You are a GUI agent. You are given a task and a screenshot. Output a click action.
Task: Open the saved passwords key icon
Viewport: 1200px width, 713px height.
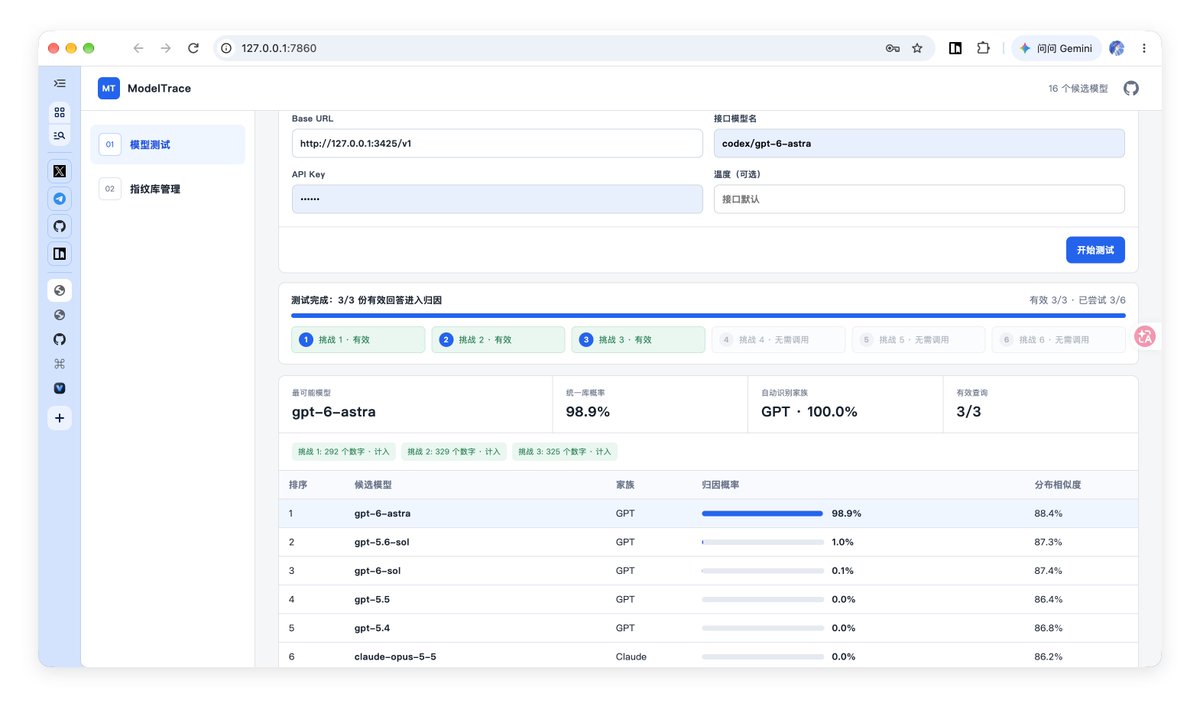tap(893, 48)
